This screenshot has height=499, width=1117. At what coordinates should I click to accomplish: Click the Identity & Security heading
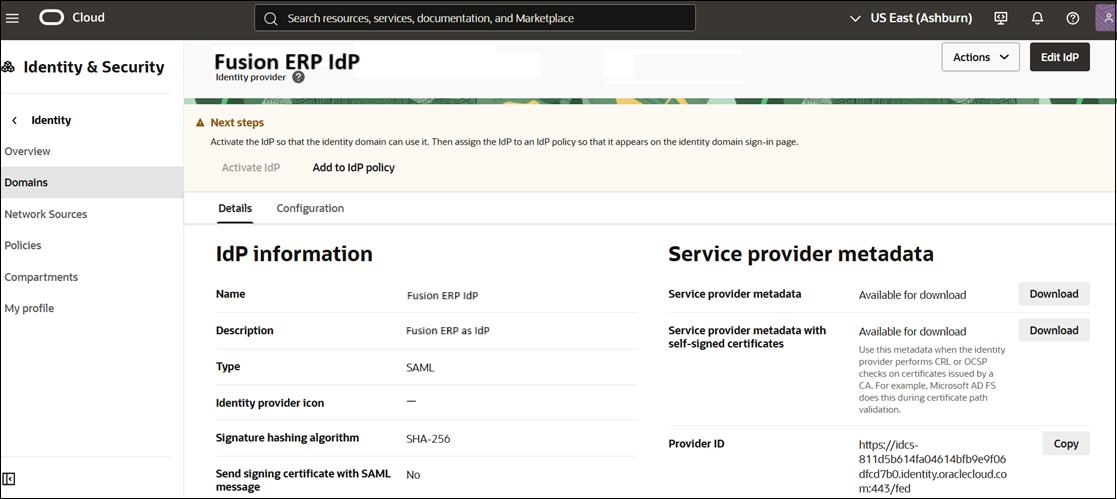(x=94, y=68)
